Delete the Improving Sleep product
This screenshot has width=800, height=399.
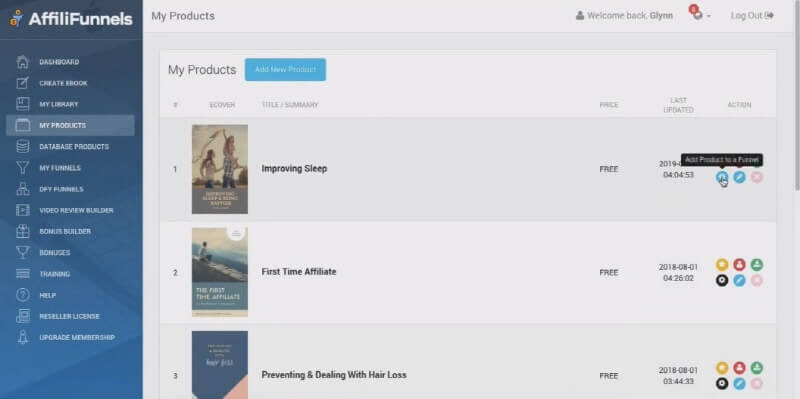pos(757,177)
